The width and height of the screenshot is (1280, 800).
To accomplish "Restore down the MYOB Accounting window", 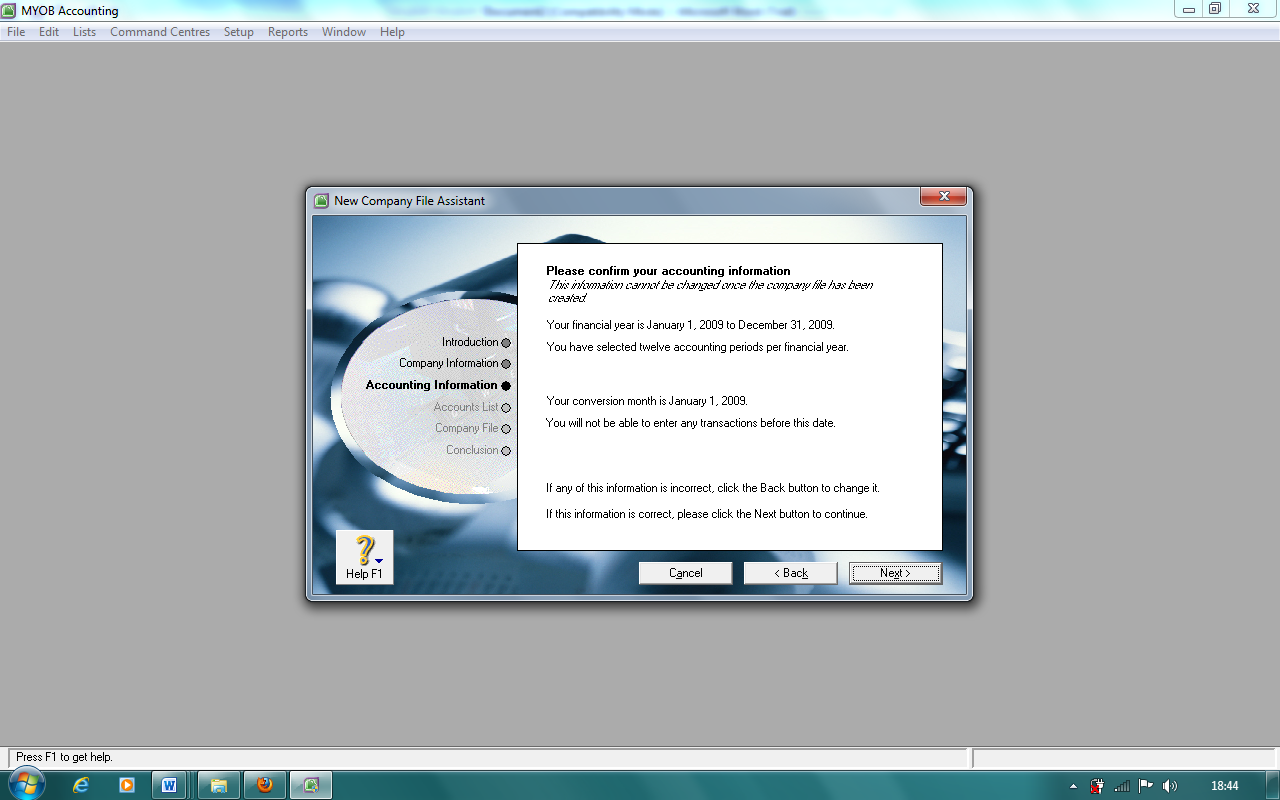I will pyautogui.click(x=1215, y=8).
